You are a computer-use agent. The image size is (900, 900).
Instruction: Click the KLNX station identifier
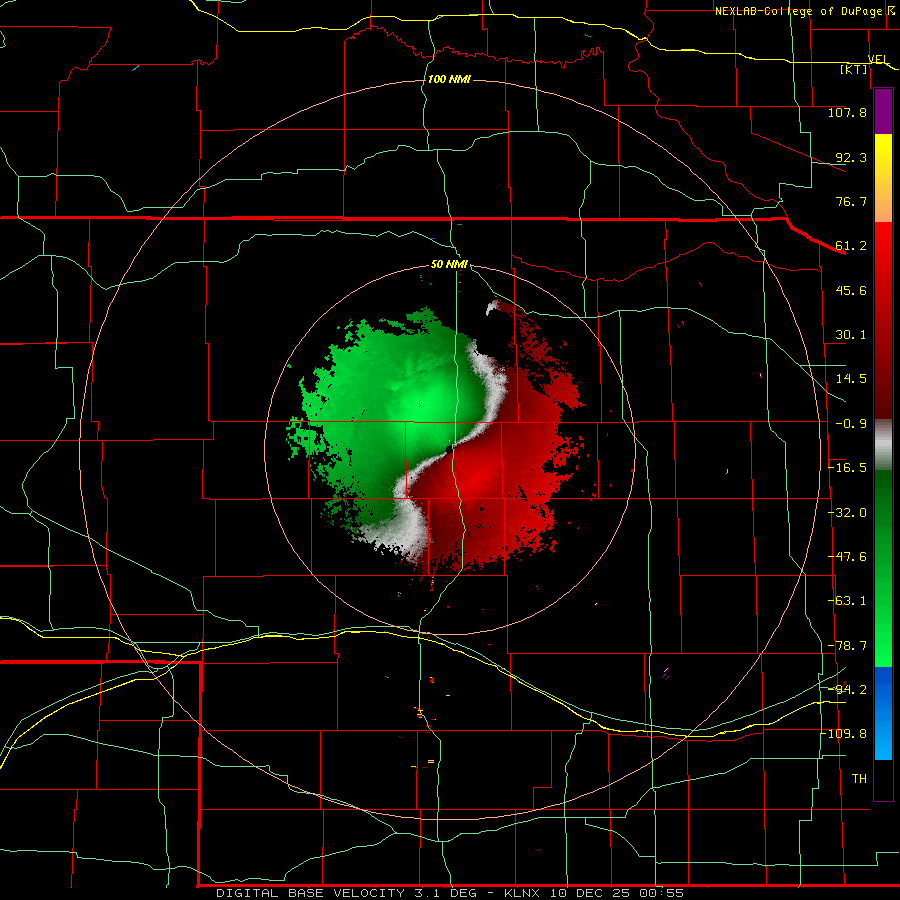(x=522, y=893)
